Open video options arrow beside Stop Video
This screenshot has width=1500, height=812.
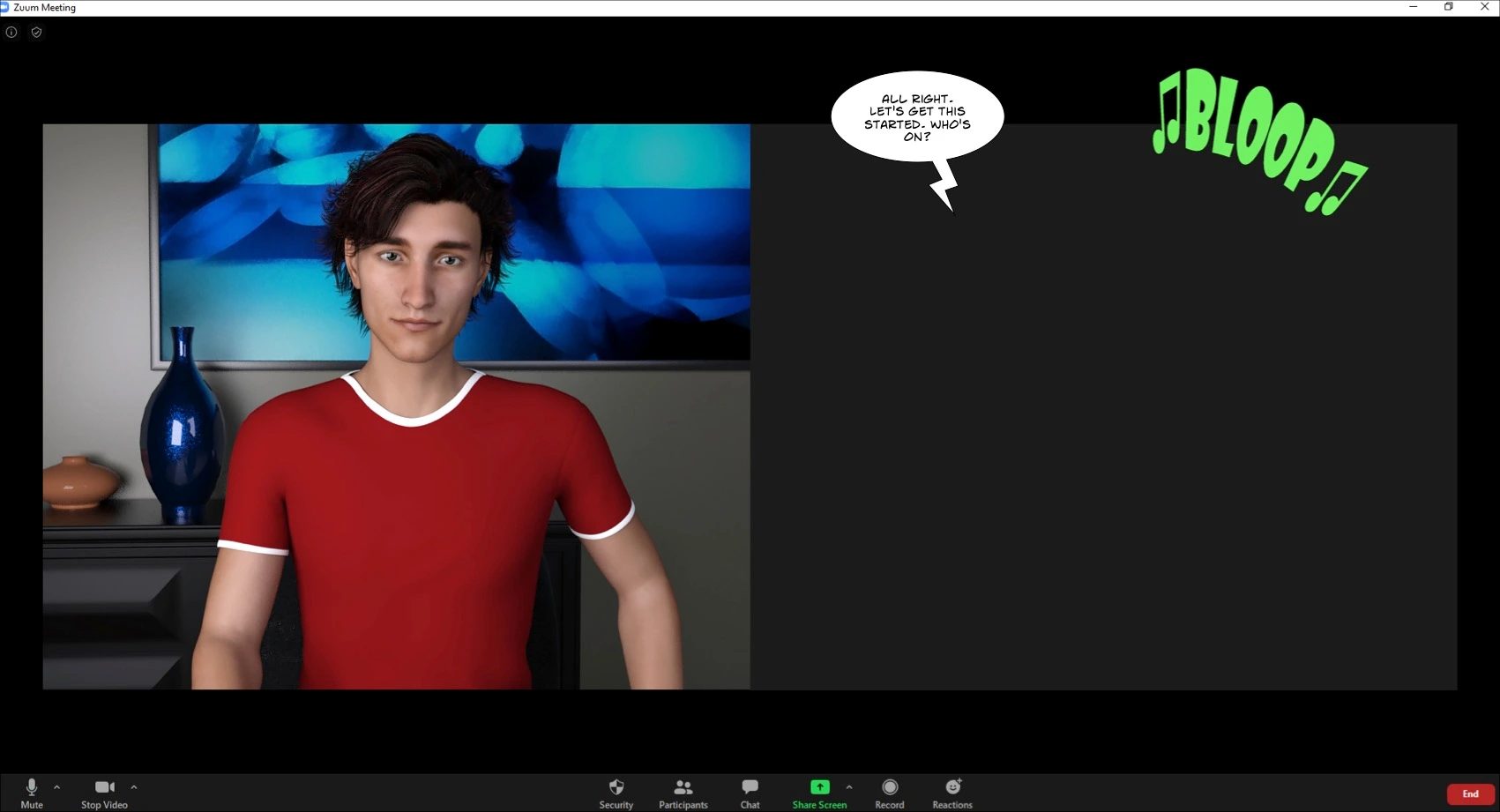coord(134,787)
